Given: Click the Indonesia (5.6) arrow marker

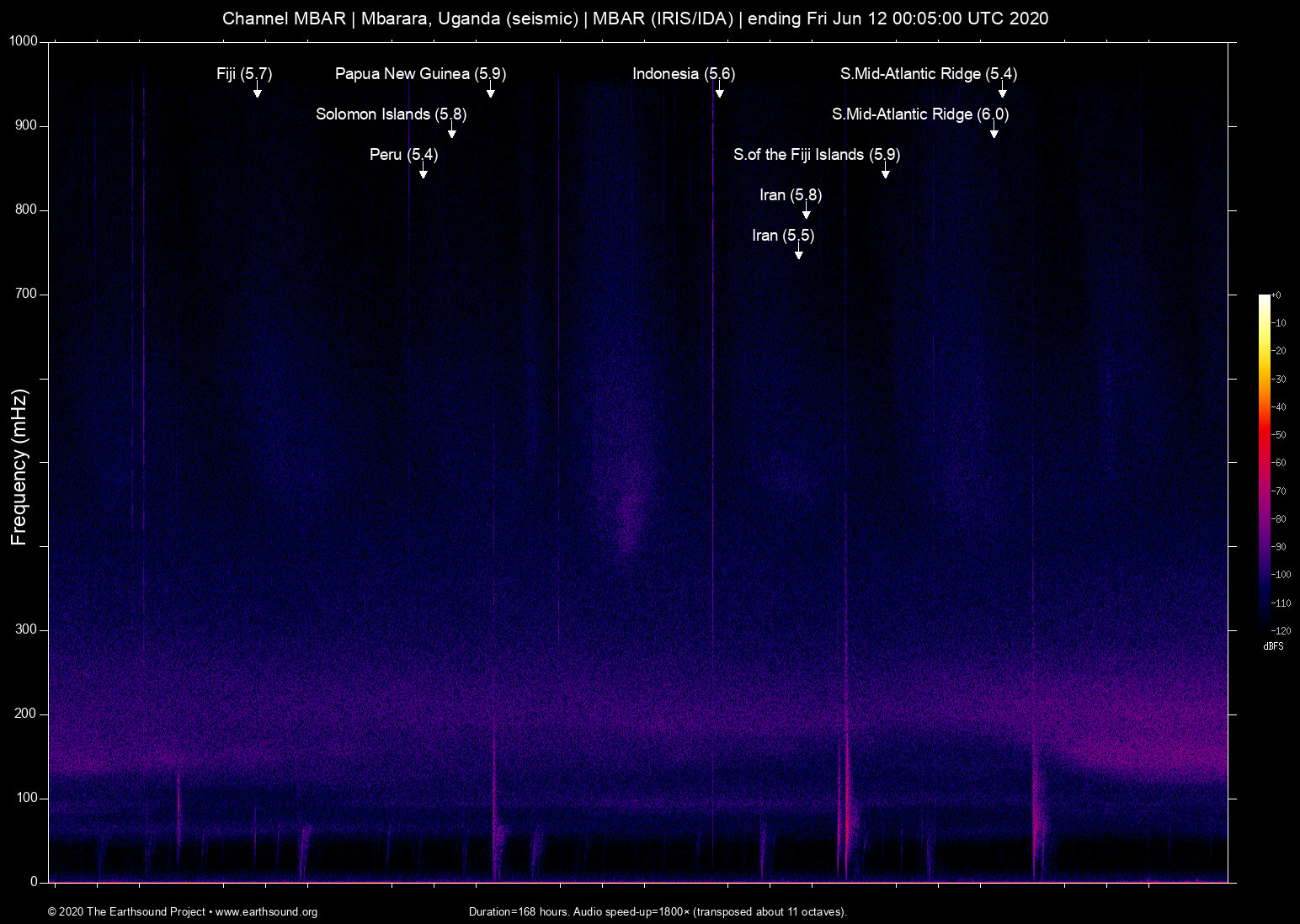Looking at the screenshot, I should pyautogui.click(x=718, y=93).
